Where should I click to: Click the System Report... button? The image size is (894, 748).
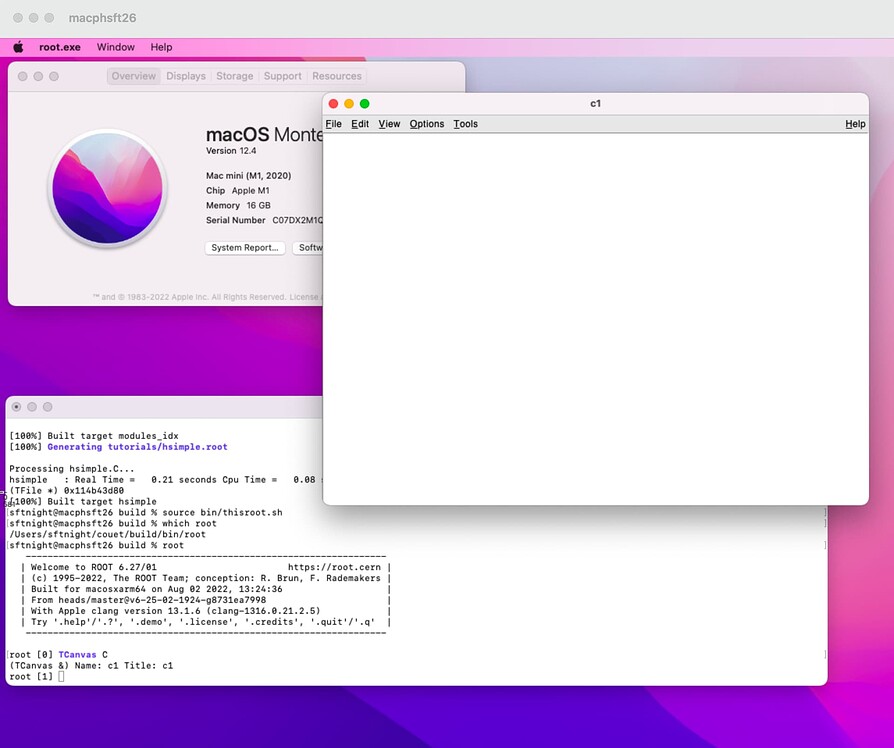tap(245, 248)
